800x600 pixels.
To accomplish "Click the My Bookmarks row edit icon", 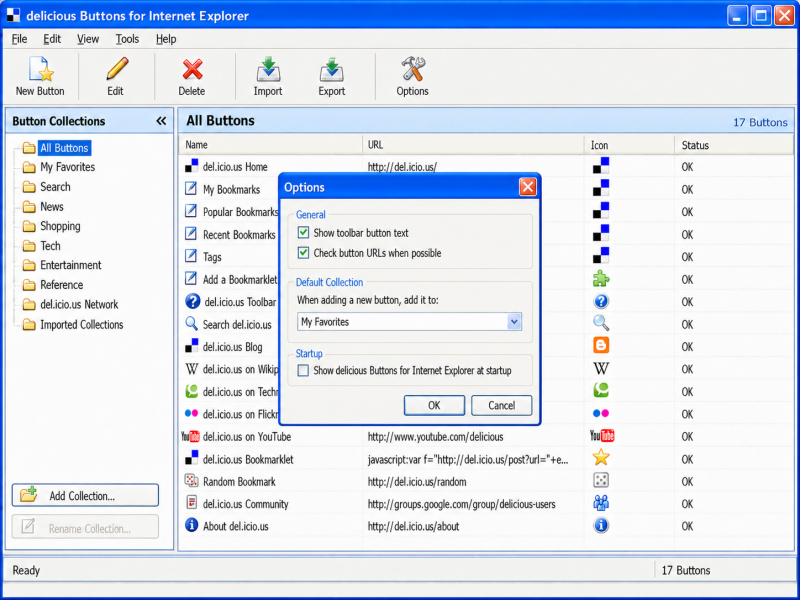I will pos(191,188).
